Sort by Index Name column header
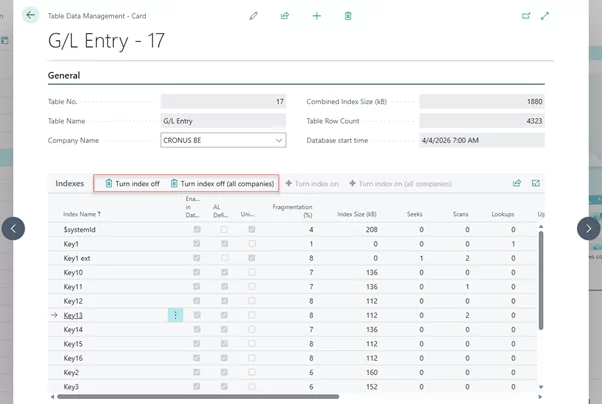Viewport: 602px width, 404px height. 82,214
